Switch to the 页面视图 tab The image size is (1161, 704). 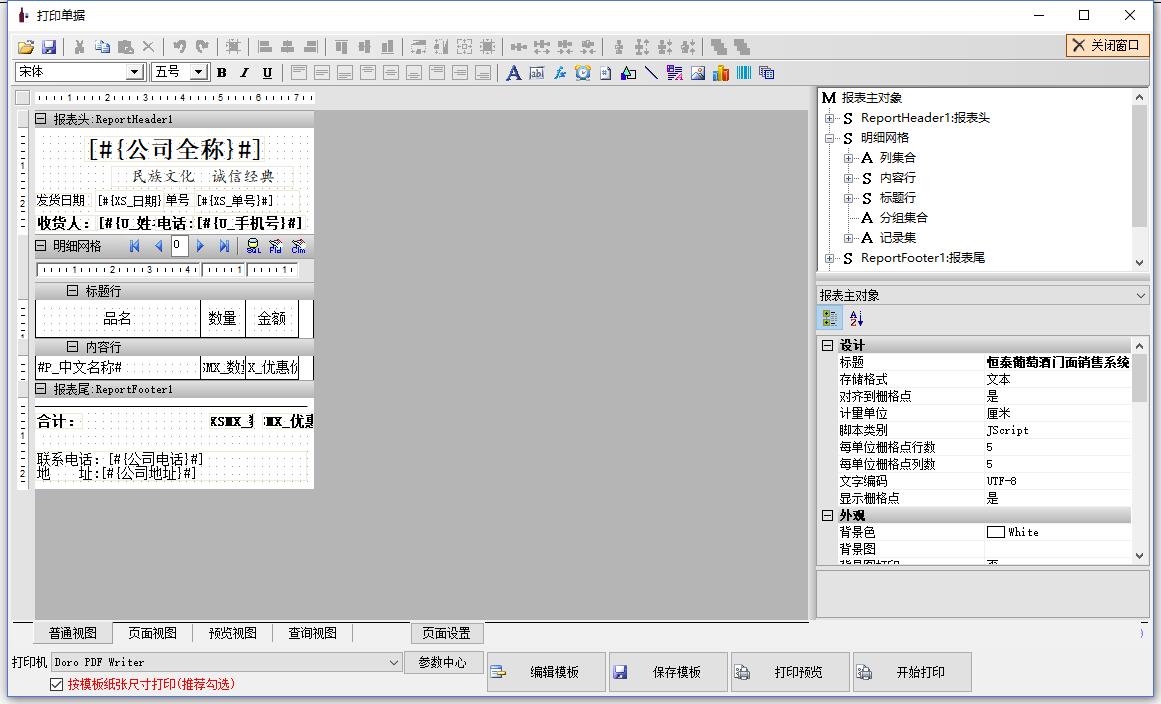[x=153, y=633]
